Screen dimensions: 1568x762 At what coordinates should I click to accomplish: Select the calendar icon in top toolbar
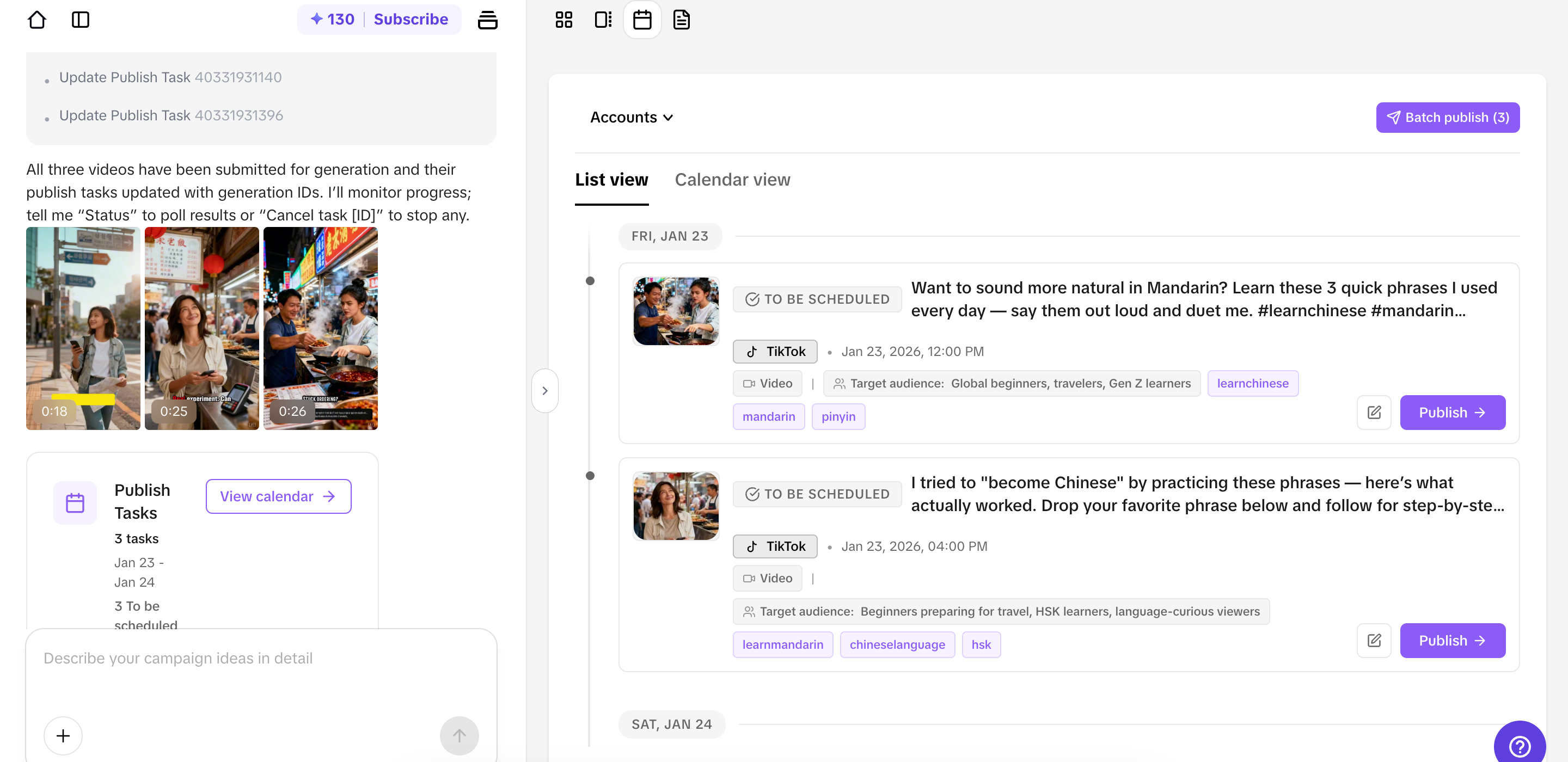(x=642, y=20)
